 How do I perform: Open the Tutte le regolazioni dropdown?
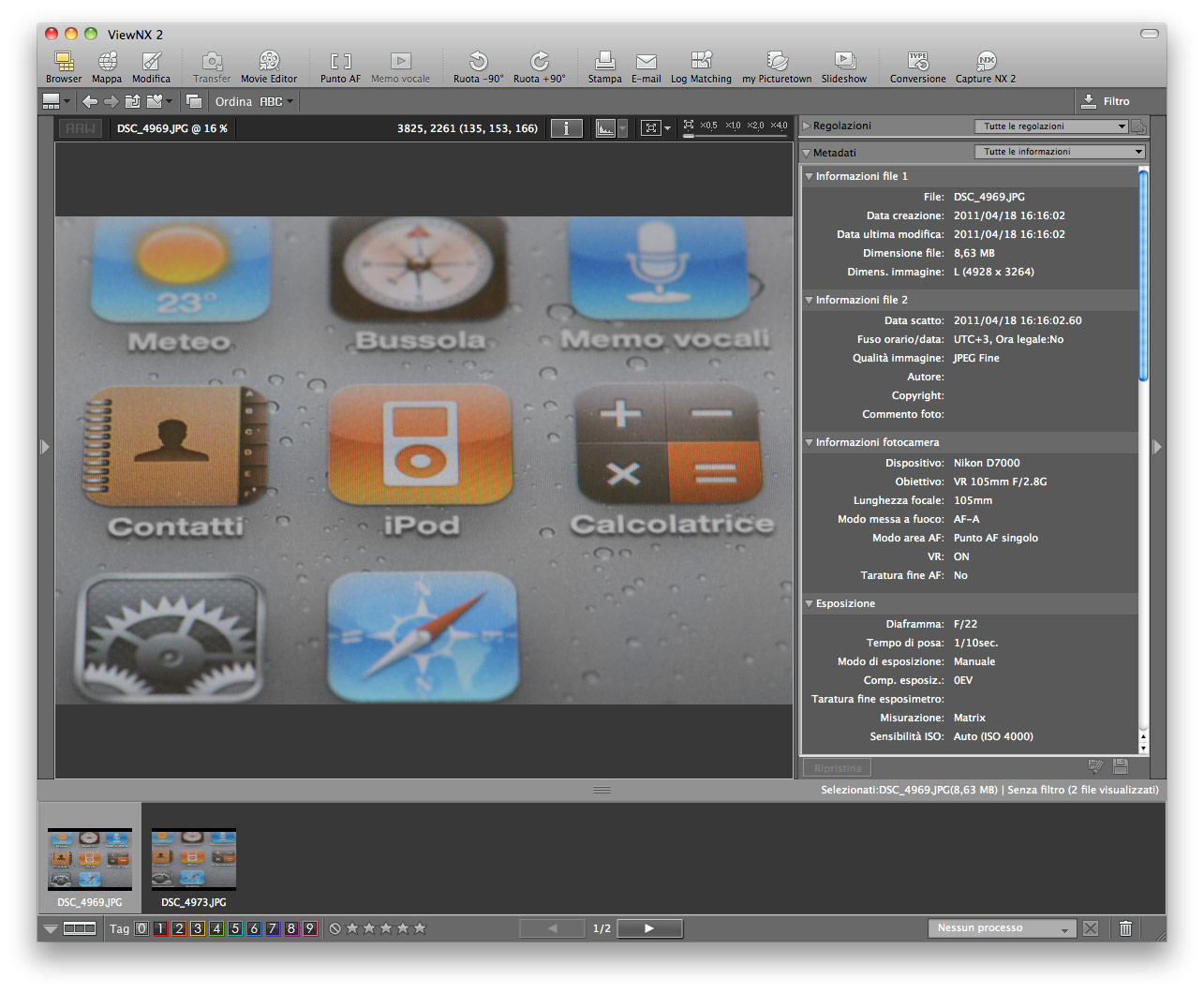pos(1051,126)
